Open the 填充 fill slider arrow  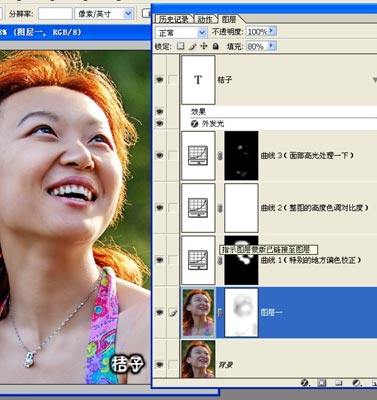272,46
